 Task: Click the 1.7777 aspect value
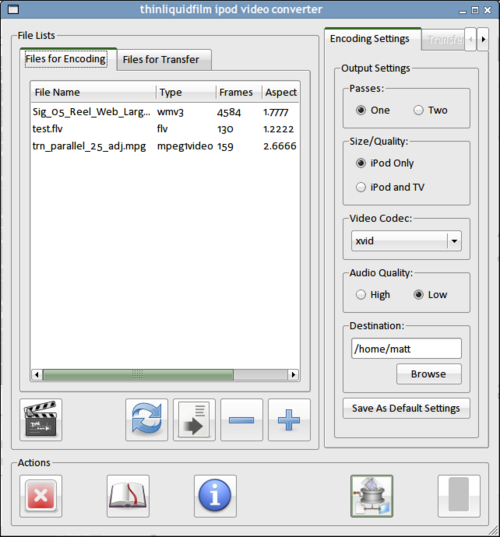click(x=276, y=112)
